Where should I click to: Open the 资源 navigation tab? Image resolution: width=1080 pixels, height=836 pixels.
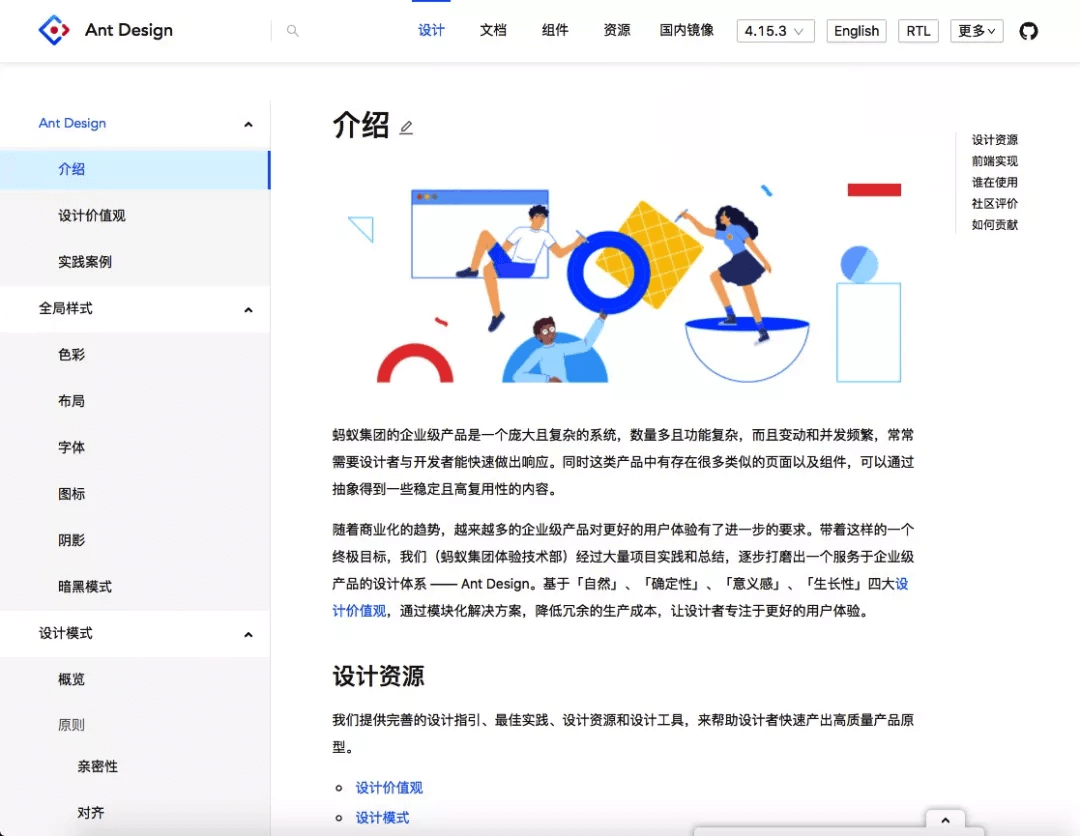click(x=616, y=30)
